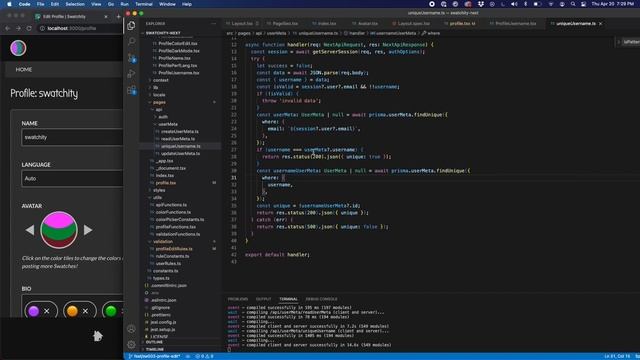Click the browser back arrow
640x360 pixels.
pos(8,29)
